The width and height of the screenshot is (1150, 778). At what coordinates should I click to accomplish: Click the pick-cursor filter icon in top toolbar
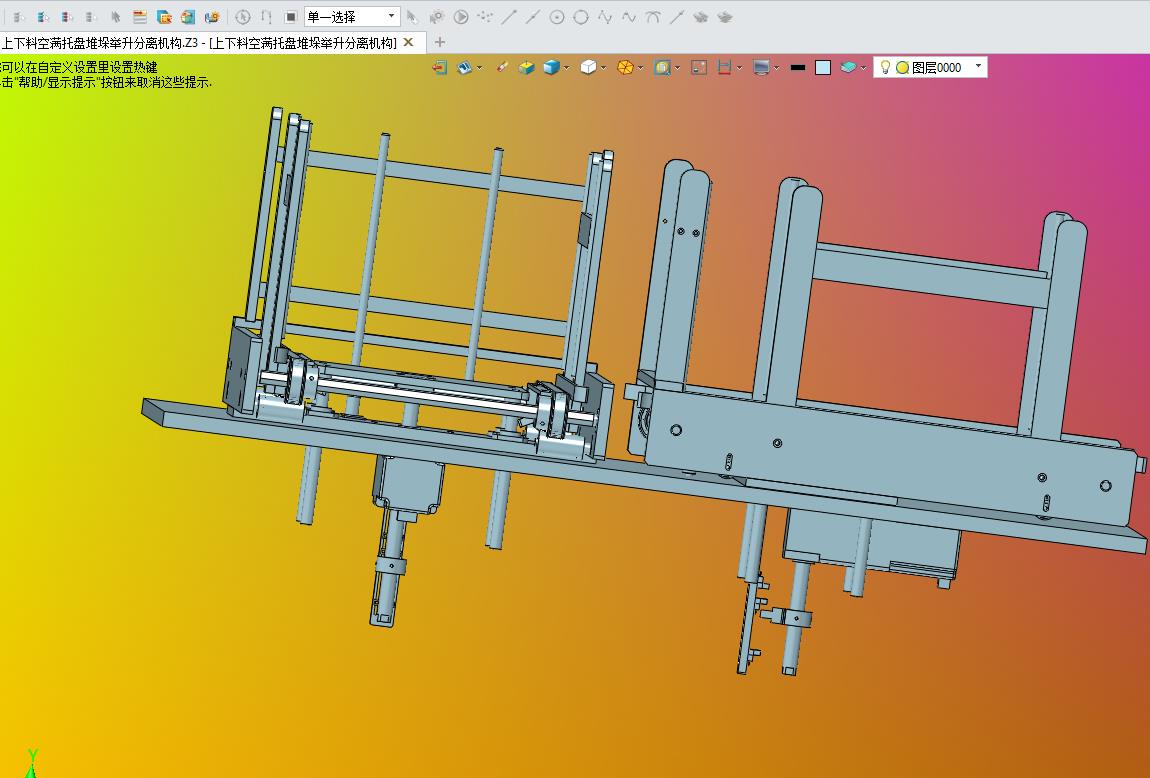pos(115,16)
